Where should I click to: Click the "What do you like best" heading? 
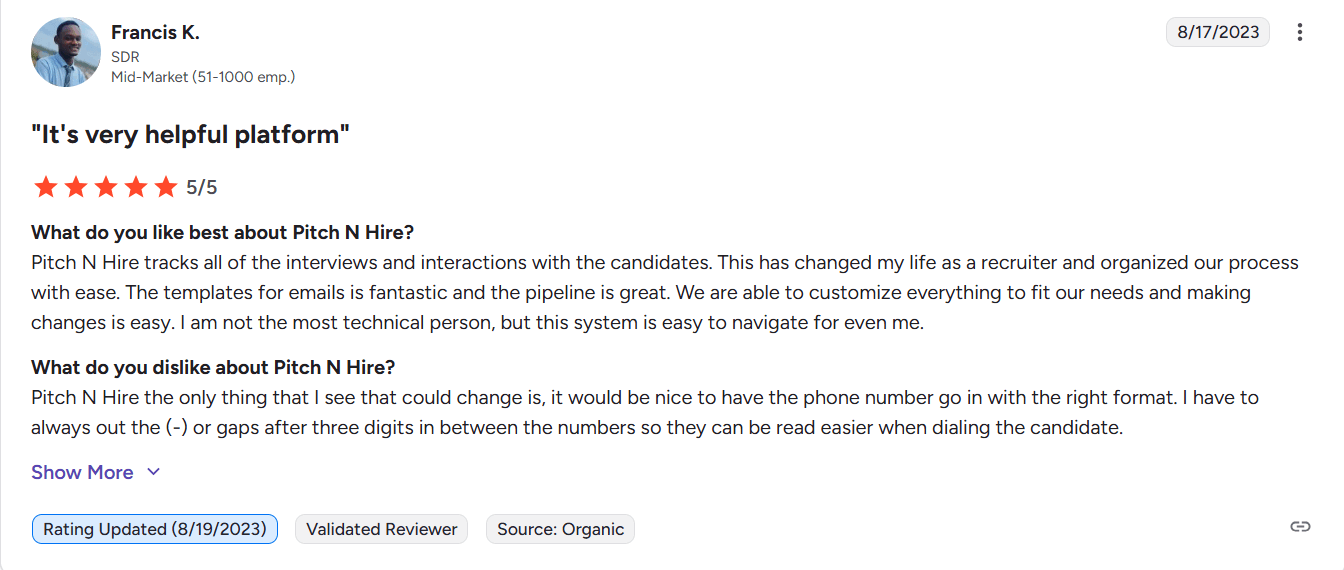pos(222,233)
